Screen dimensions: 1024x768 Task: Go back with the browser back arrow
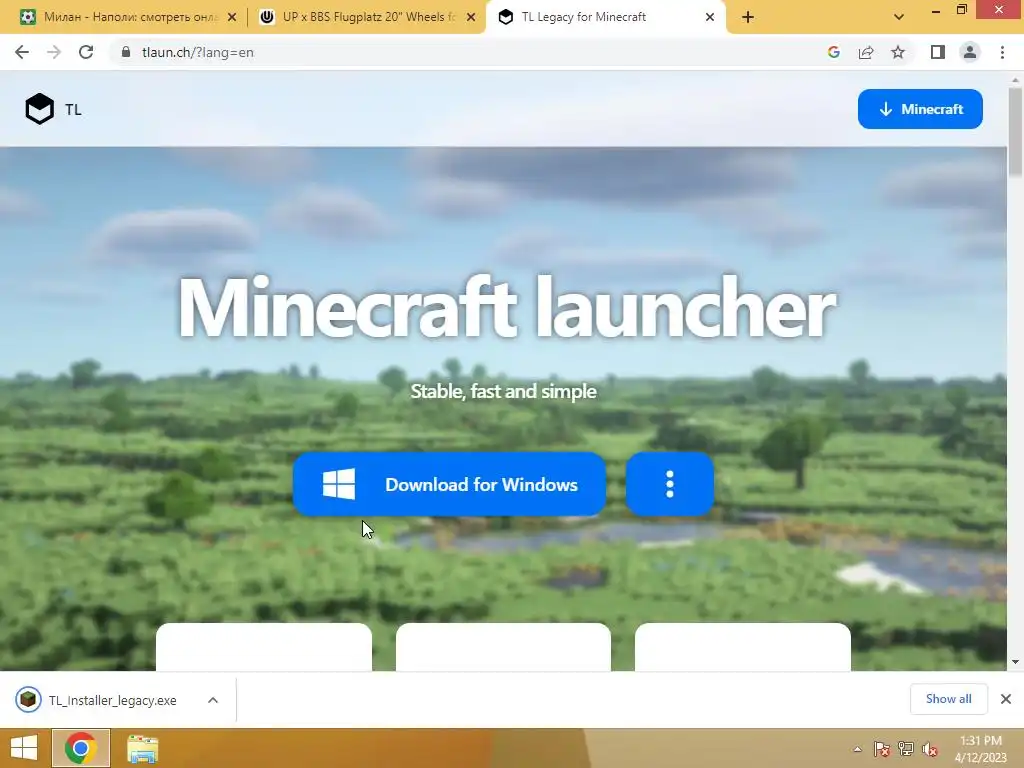tap(22, 52)
